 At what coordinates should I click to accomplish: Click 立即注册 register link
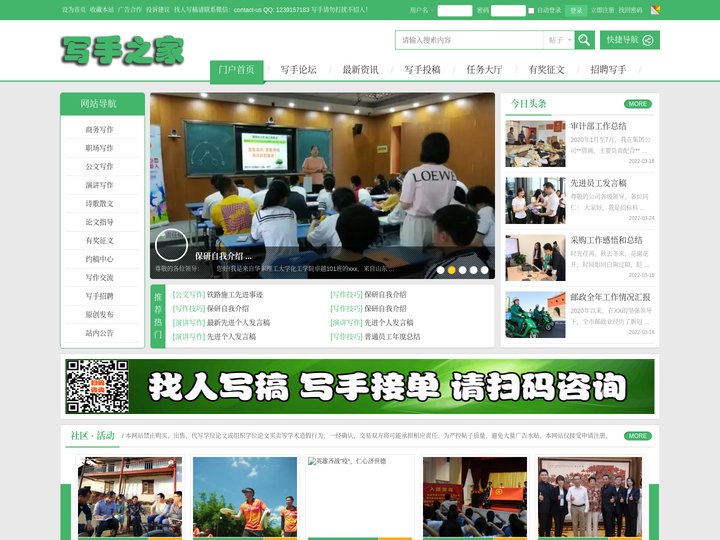point(602,10)
